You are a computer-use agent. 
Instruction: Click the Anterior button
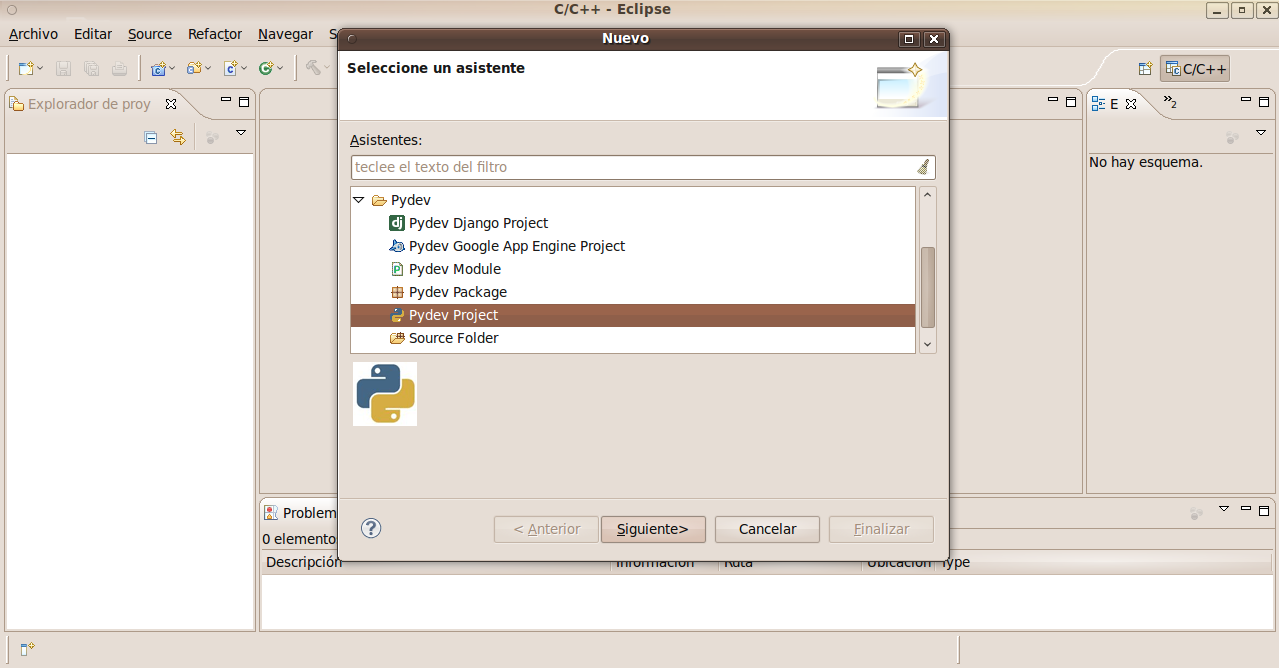coord(546,529)
